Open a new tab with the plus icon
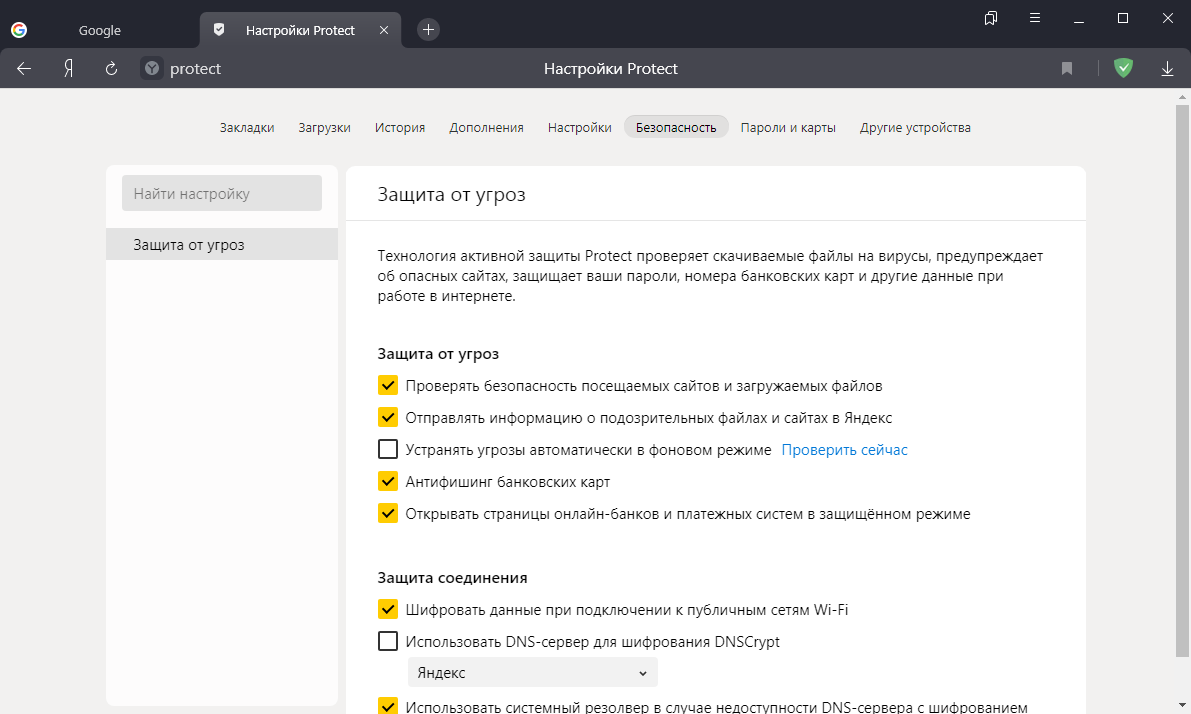Screen dimensions: 1191x714 coord(428,30)
